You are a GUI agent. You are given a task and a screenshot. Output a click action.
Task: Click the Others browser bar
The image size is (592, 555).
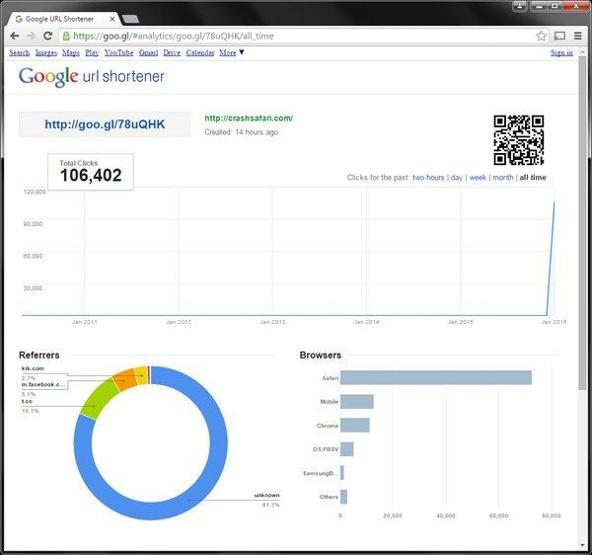[344, 496]
